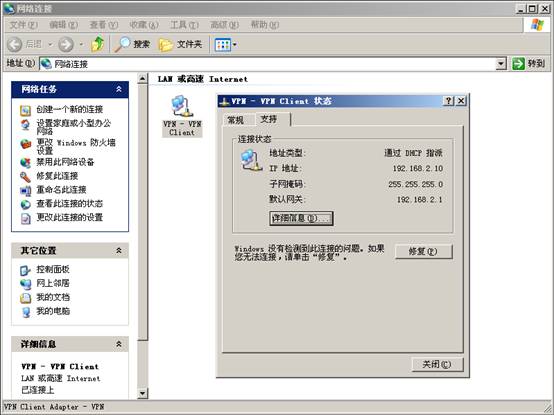554x415 pixels.
Task: Click the Back navigation arrow icon
Action: 14,45
